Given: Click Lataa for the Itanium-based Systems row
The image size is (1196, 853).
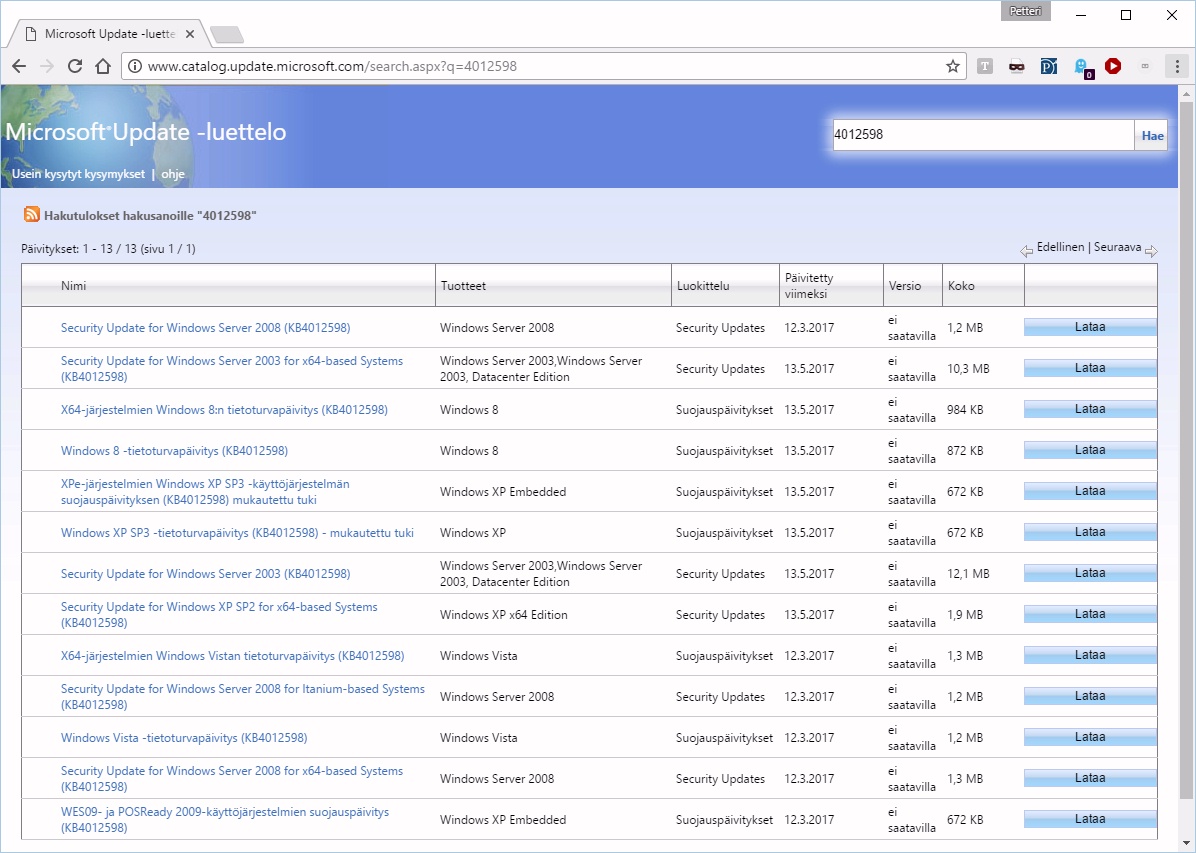Looking at the screenshot, I should click(x=1090, y=696).
